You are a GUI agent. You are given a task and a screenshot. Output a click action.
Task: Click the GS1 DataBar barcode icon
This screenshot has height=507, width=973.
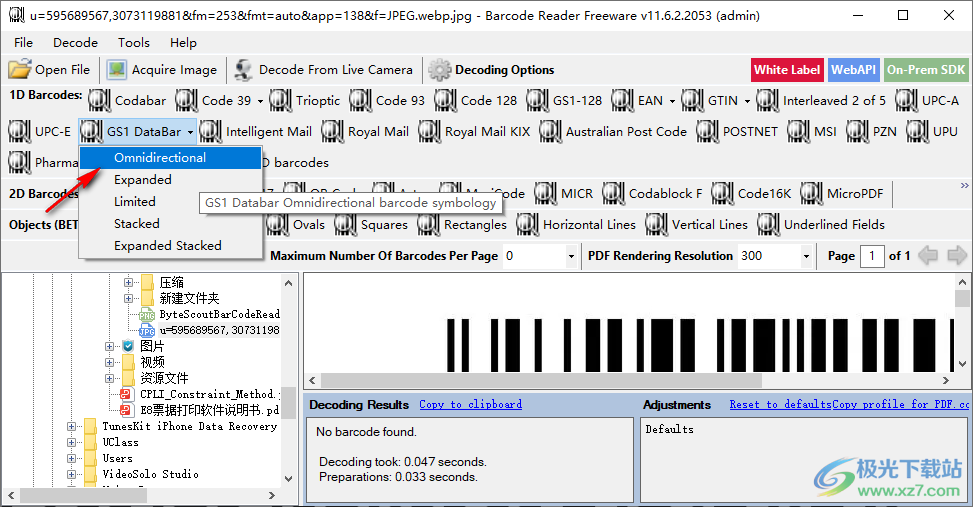(91, 132)
